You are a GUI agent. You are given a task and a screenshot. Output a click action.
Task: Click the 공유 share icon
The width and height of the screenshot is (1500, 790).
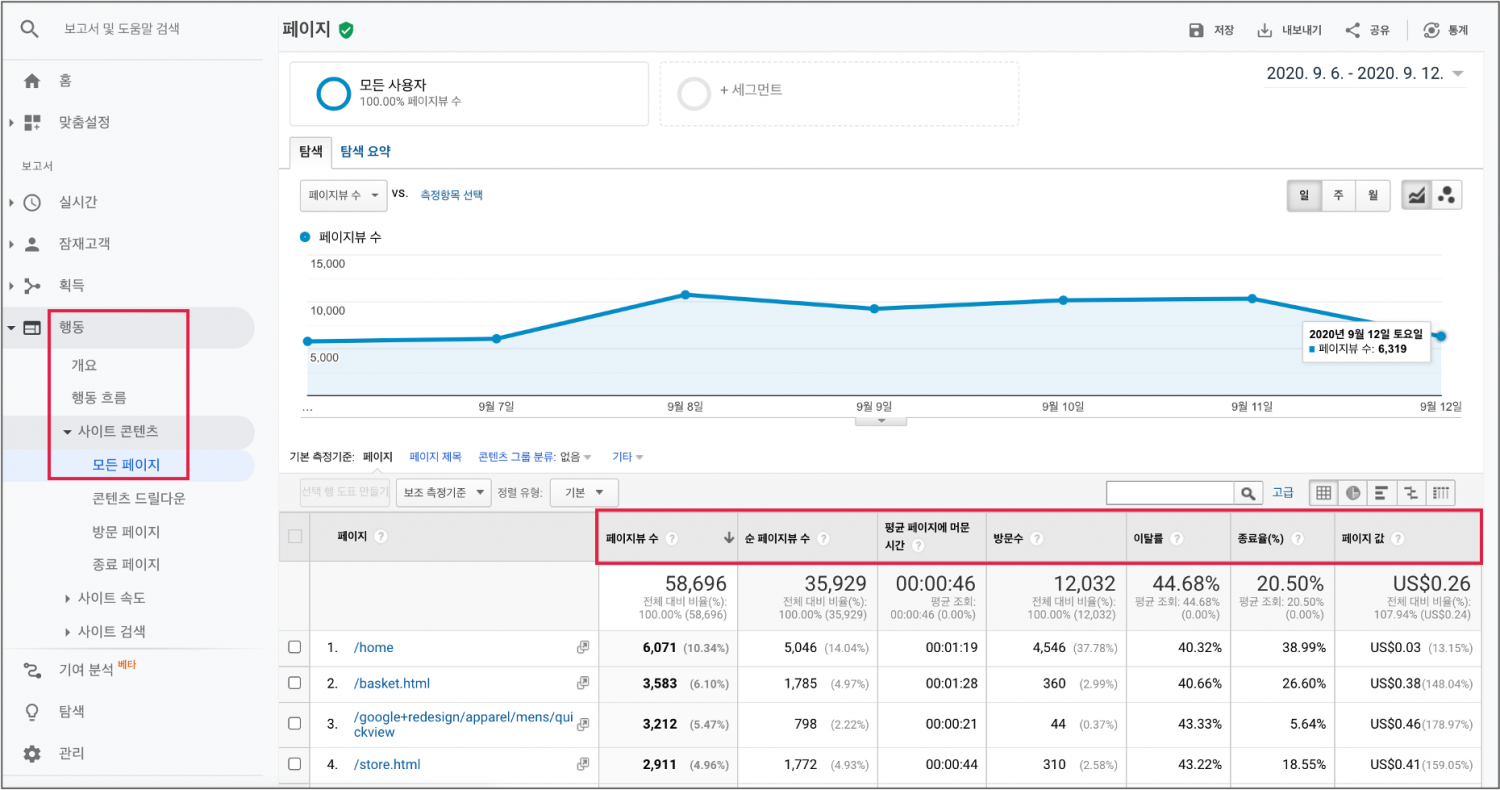point(1353,30)
